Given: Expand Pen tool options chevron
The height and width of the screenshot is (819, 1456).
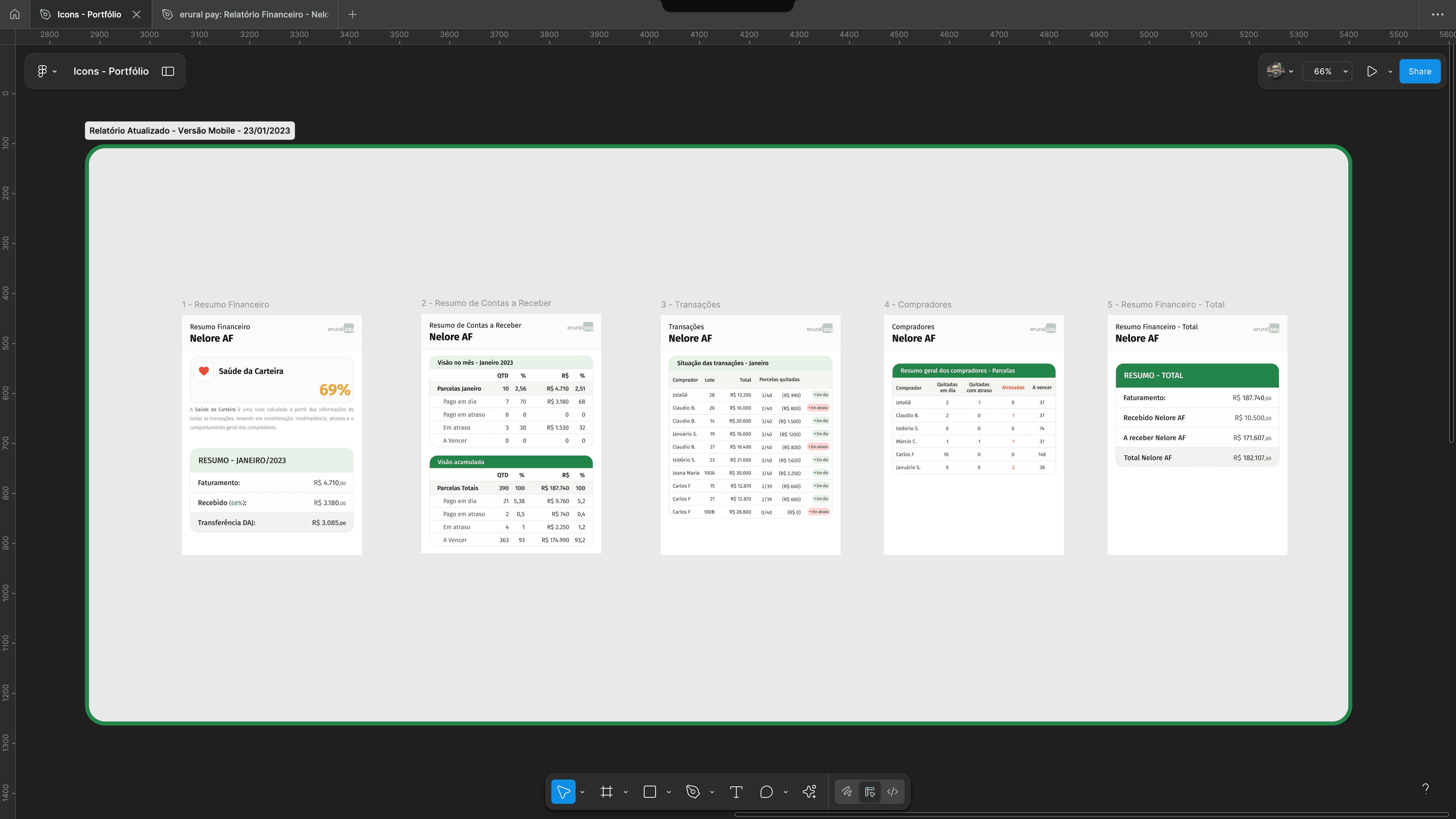Looking at the screenshot, I should [x=712, y=792].
